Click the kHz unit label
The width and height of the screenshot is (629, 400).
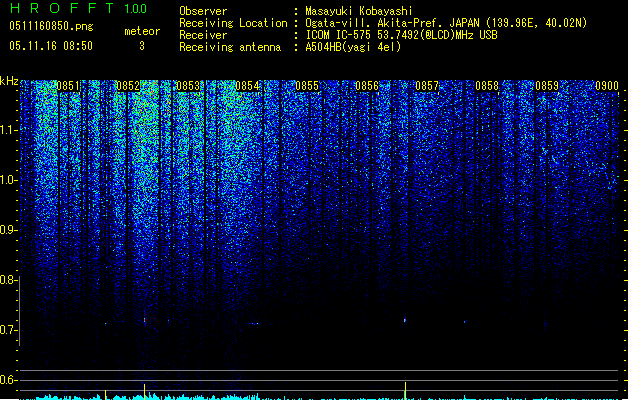coord(9,81)
